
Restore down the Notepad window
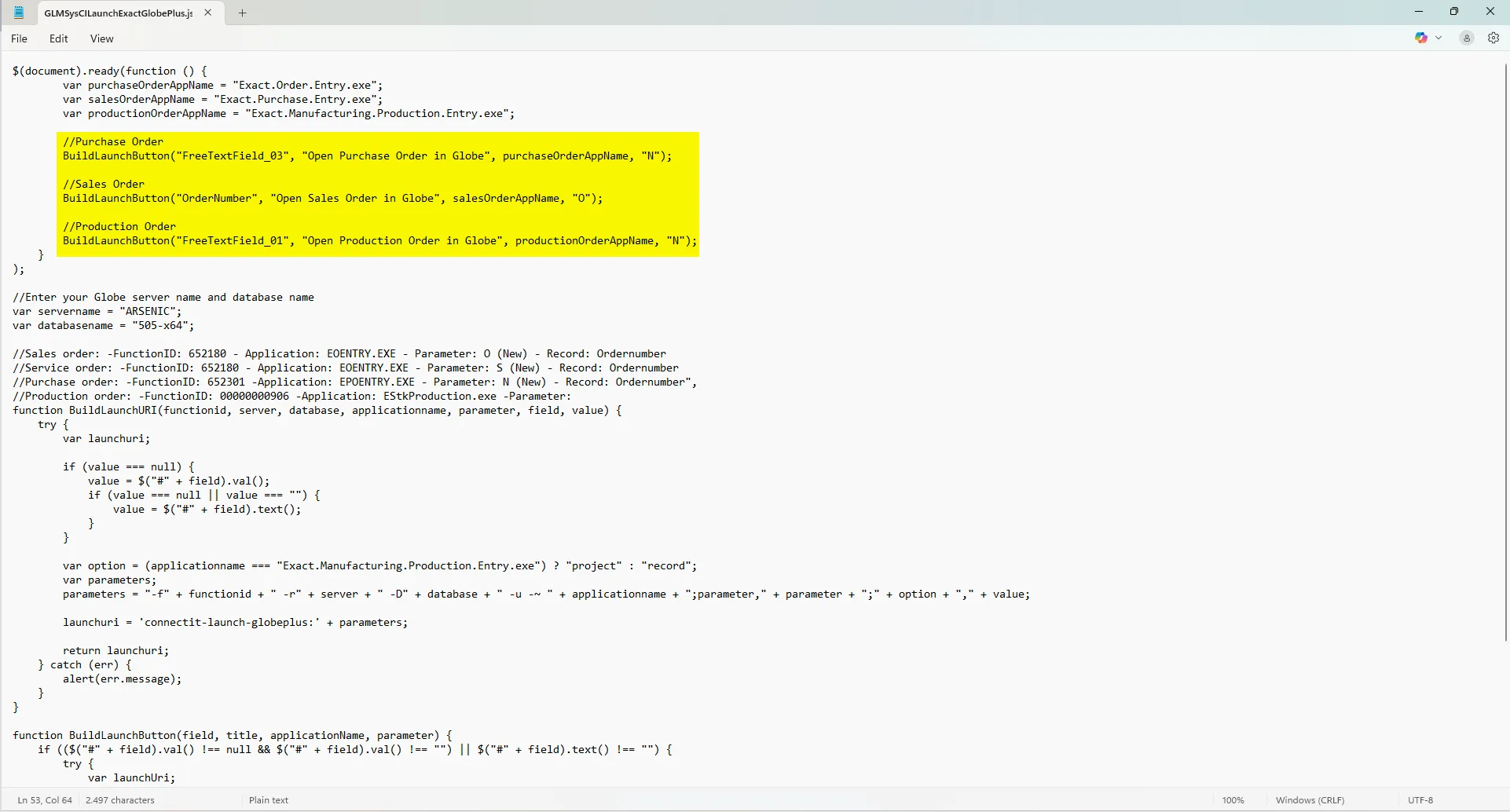click(1453, 12)
